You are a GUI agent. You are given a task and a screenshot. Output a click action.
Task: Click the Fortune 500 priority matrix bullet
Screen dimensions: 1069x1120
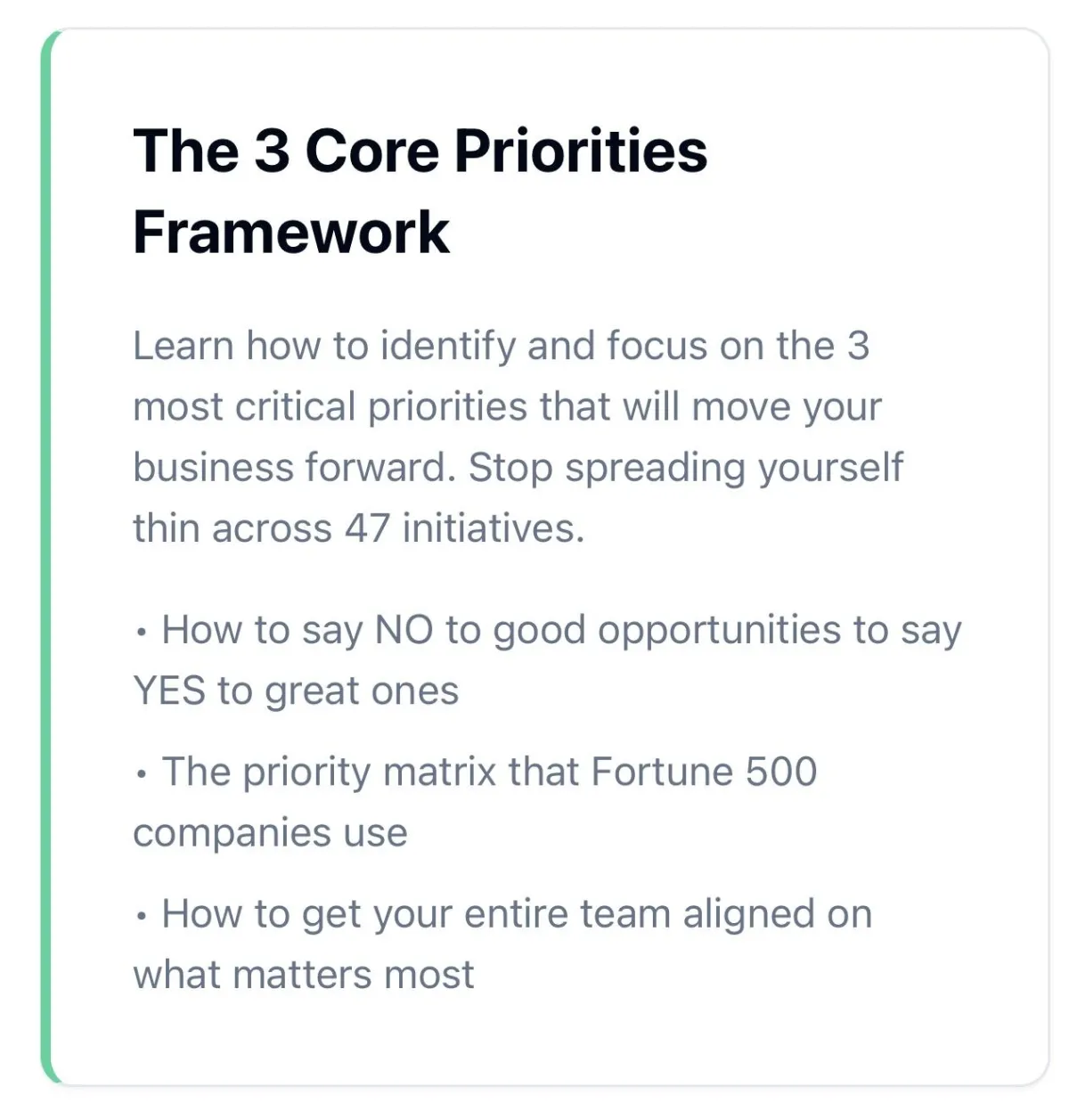pyautogui.click(x=475, y=802)
